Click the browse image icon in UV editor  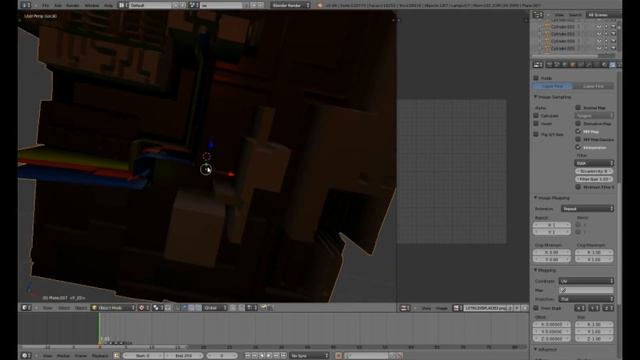pyautogui.click(x=457, y=308)
